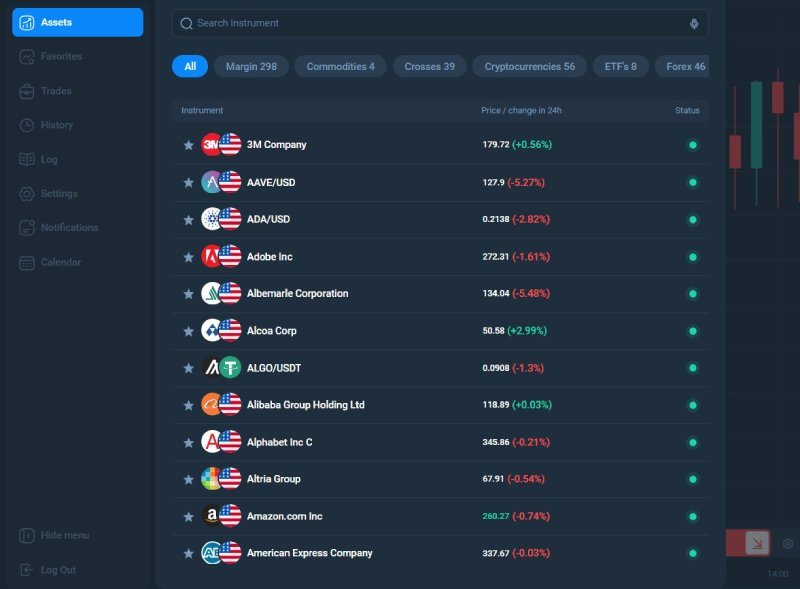Image resolution: width=800 pixels, height=589 pixels.
Task: Open the Log section
Action: pos(38,159)
